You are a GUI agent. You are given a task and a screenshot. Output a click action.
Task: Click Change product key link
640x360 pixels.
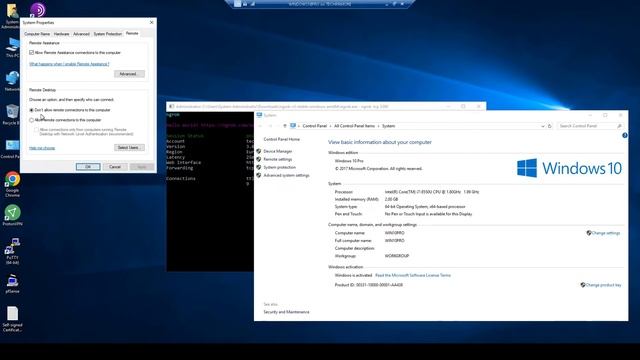[603, 285]
